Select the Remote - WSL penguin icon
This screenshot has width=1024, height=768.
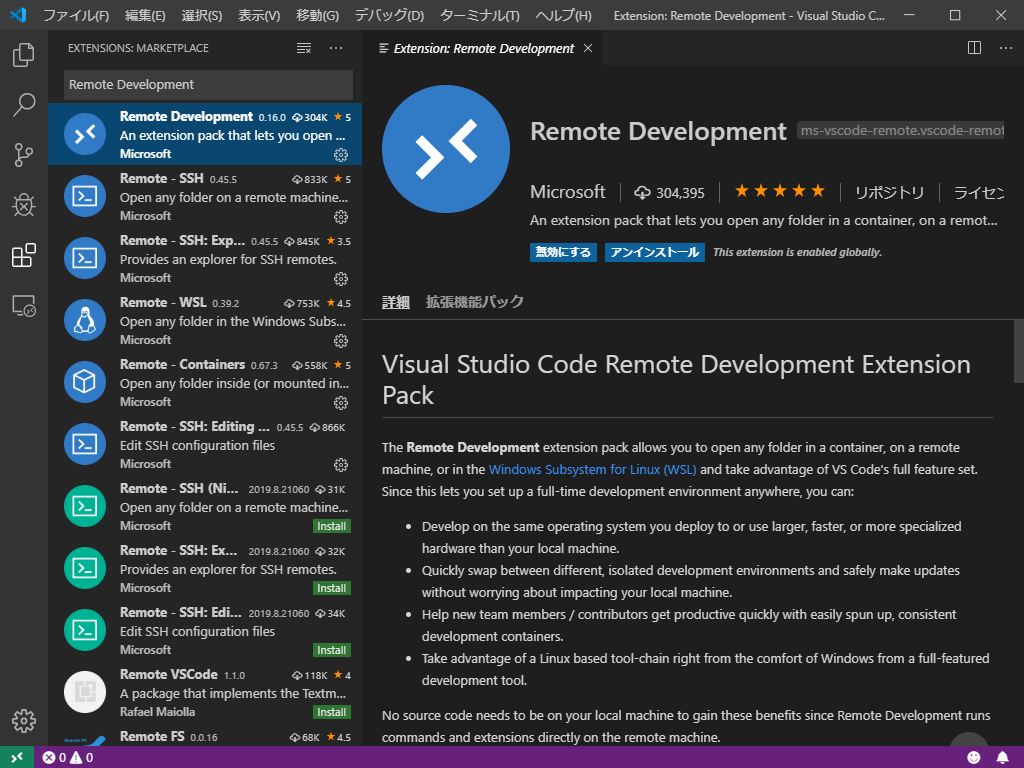pos(85,320)
